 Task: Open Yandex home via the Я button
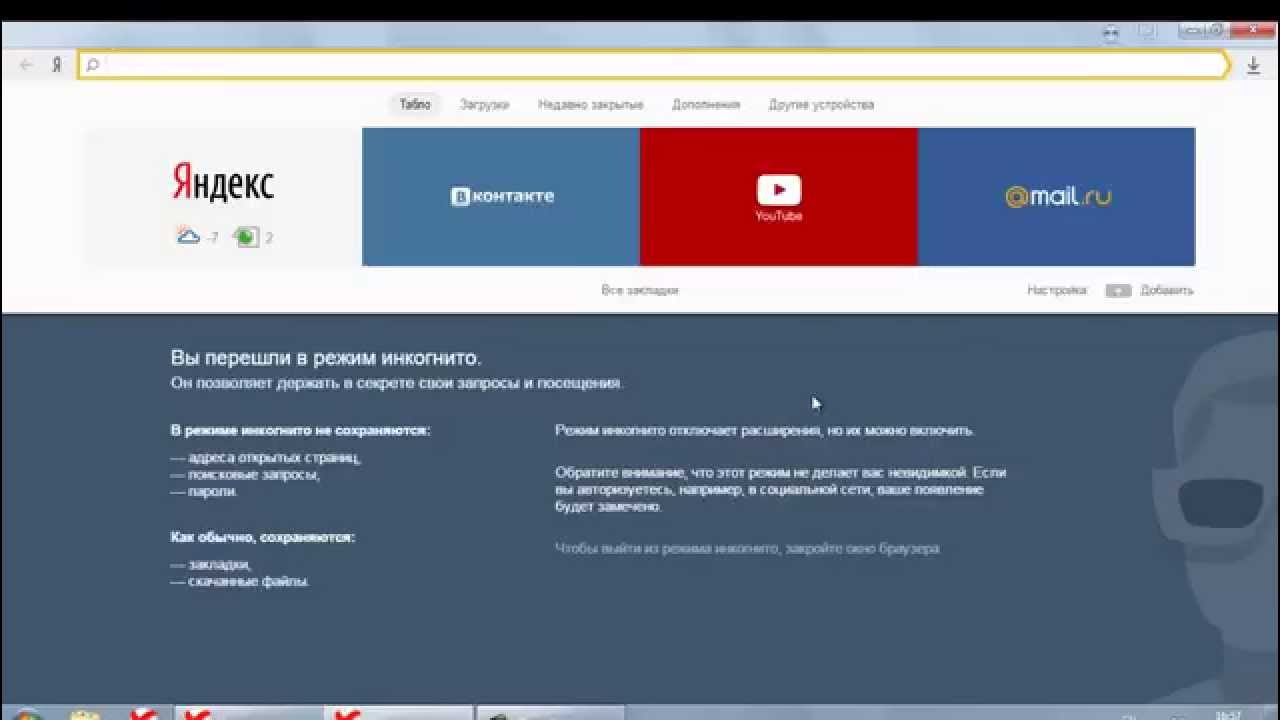pyautogui.click(x=57, y=65)
